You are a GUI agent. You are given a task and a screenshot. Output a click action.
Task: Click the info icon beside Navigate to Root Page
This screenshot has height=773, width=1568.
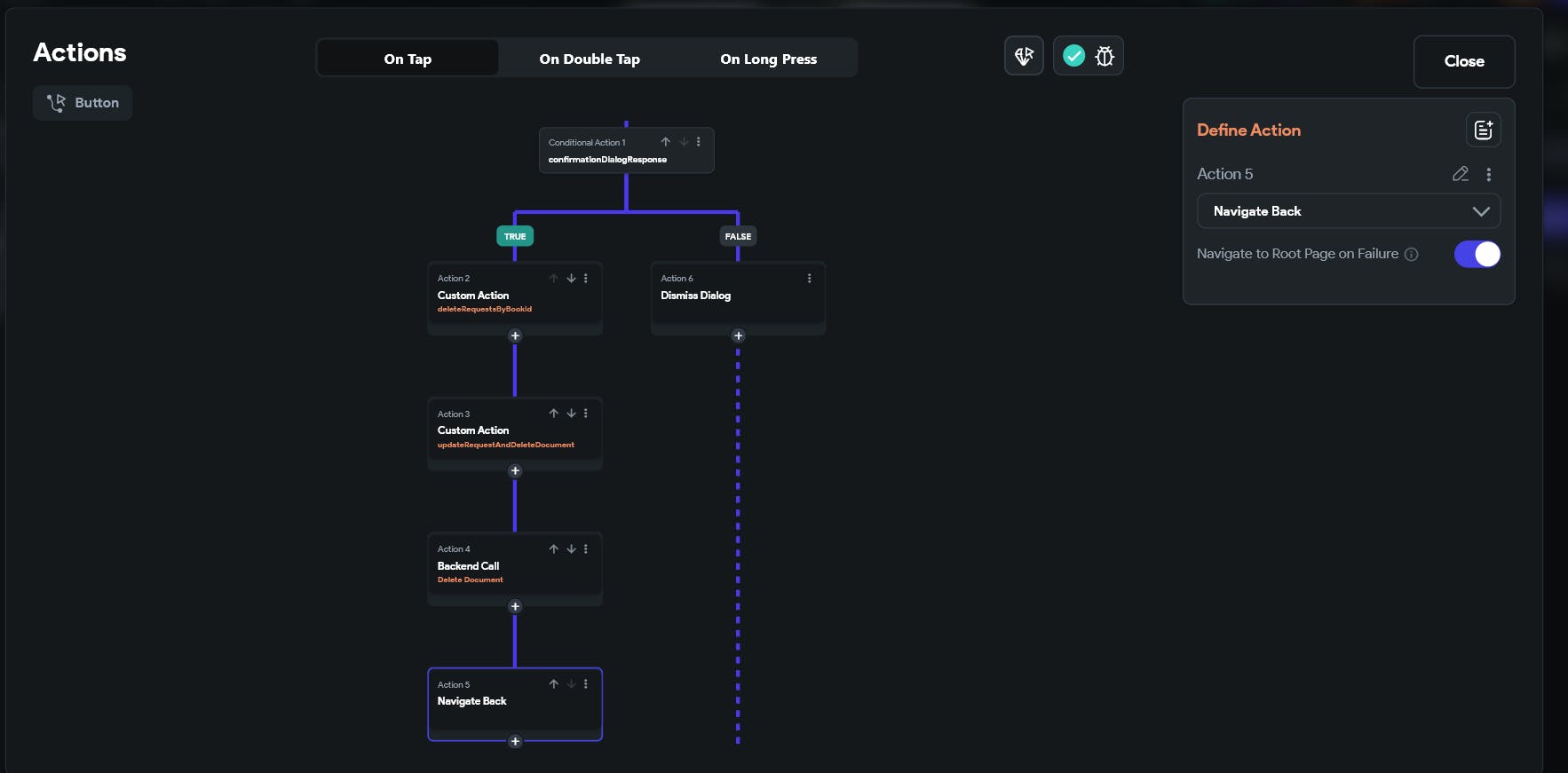1411,255
